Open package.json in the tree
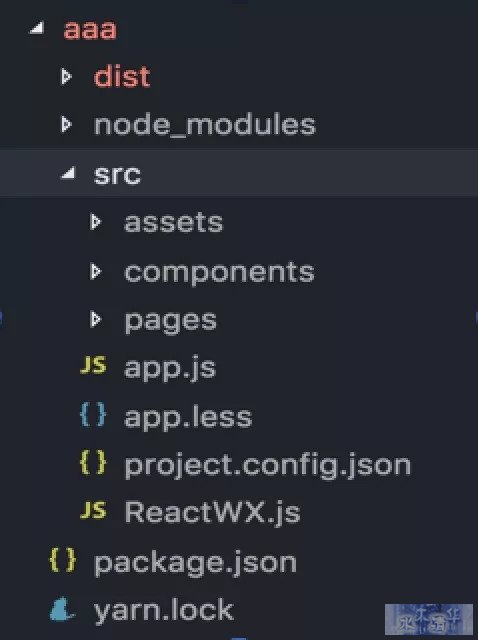The image size is (478, 640). 195,564
